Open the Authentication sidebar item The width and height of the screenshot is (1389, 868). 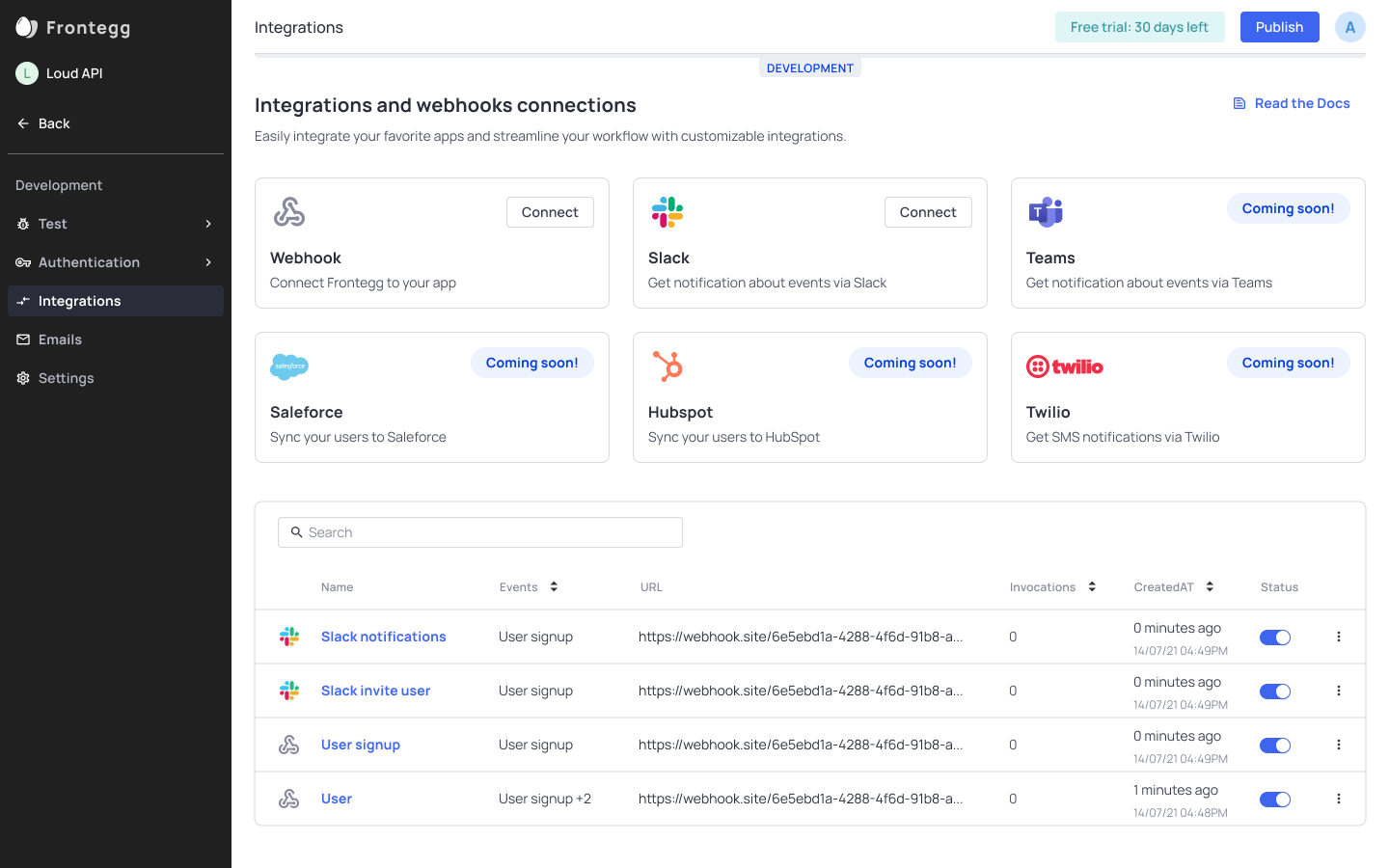(116, 262)
